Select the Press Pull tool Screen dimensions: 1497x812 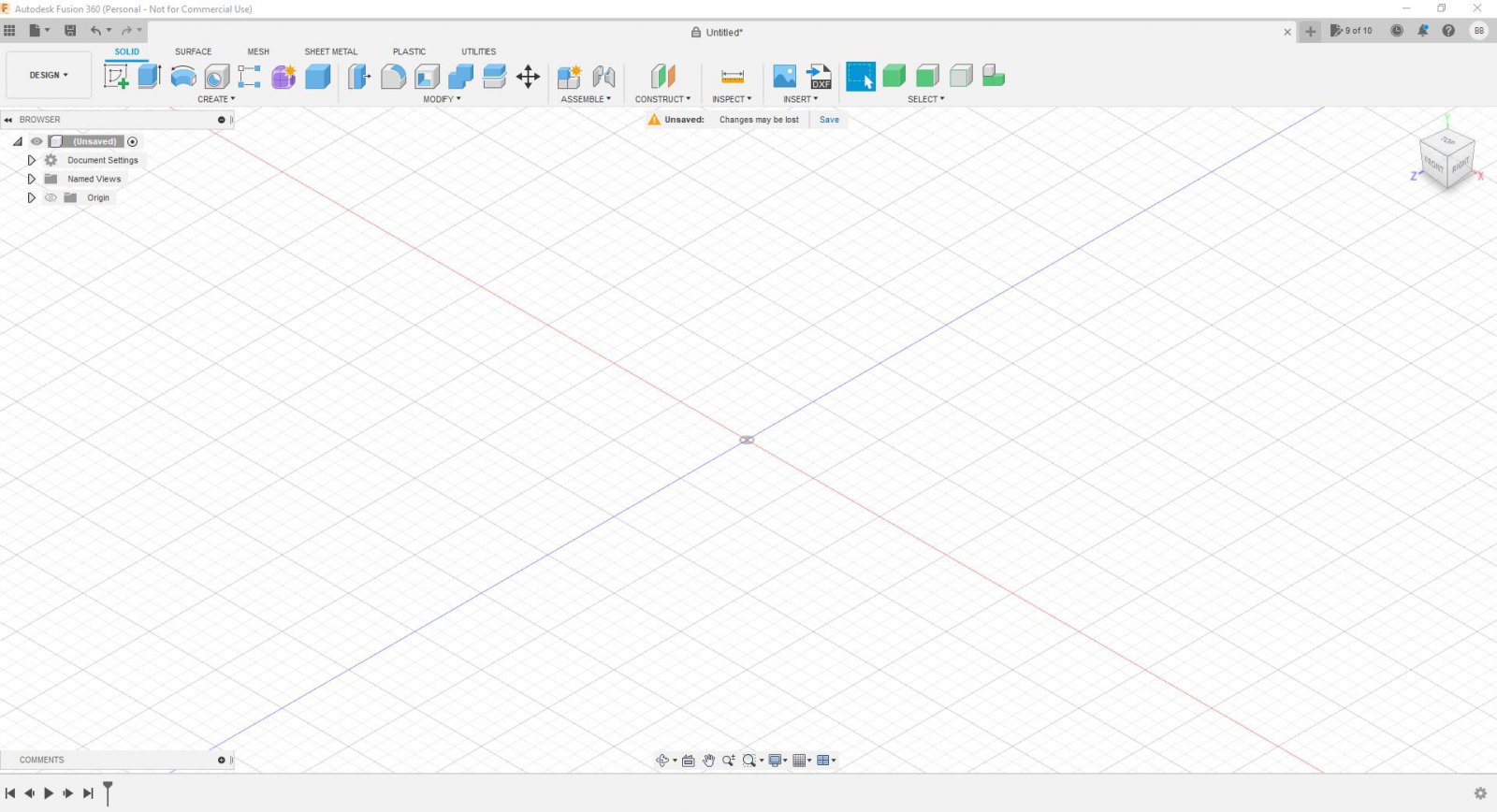pos(359,77)
